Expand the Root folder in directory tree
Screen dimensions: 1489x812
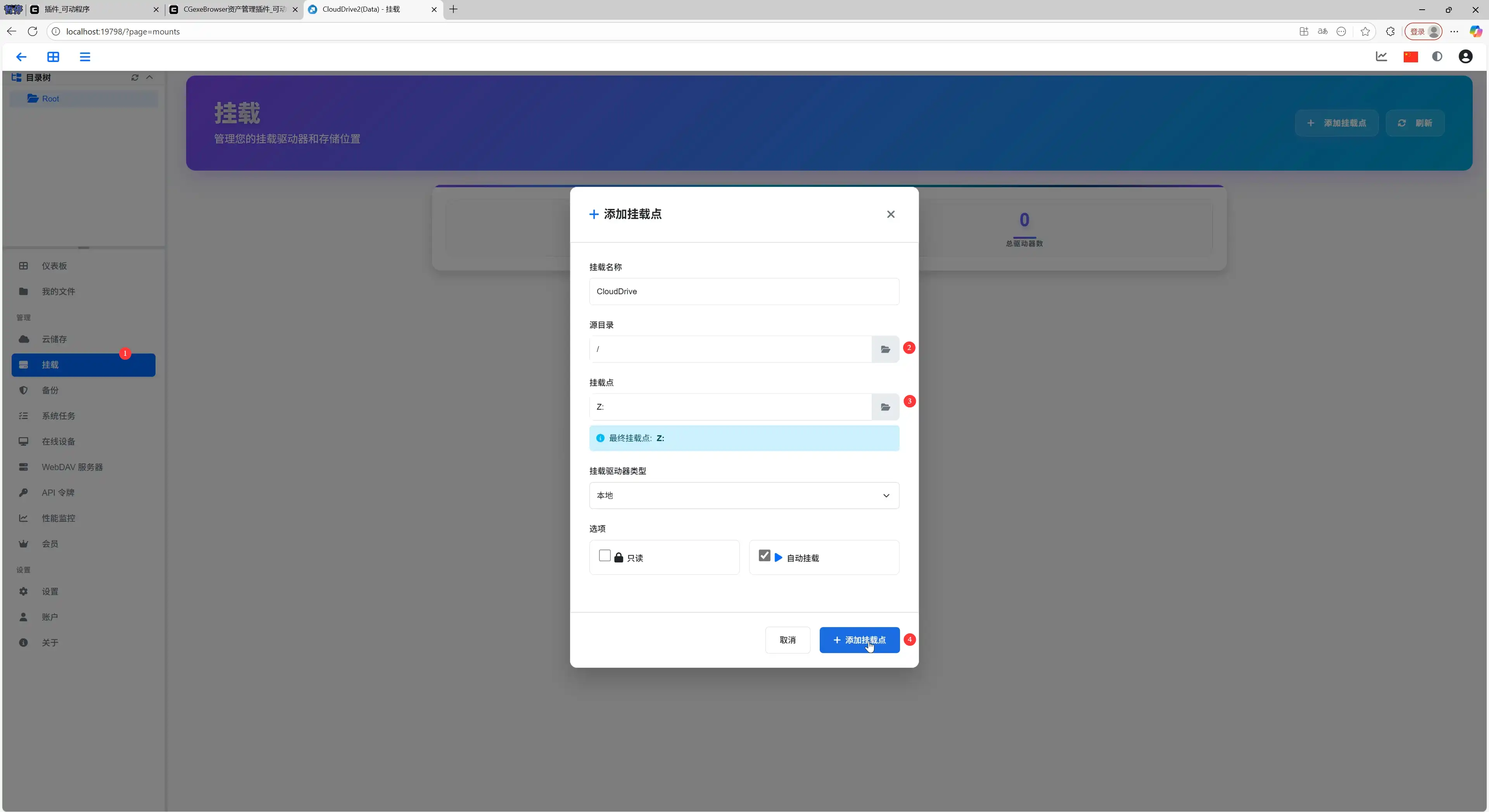[x=47, y=99]
